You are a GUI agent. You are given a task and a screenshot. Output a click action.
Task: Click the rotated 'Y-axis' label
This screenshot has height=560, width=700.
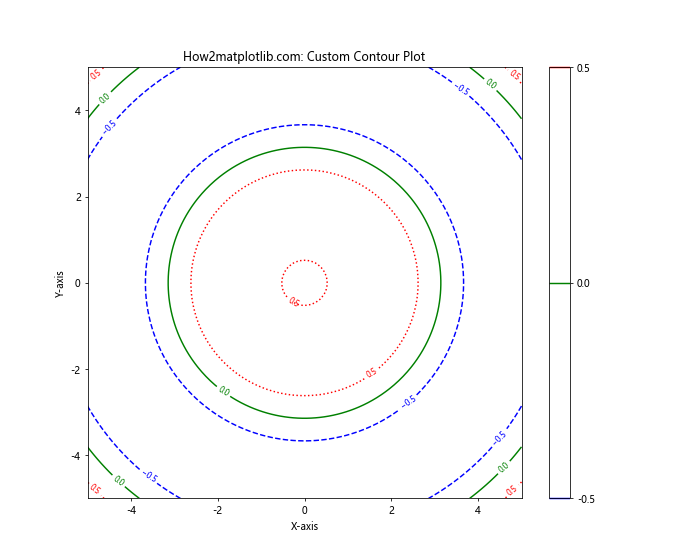(60, 283)
